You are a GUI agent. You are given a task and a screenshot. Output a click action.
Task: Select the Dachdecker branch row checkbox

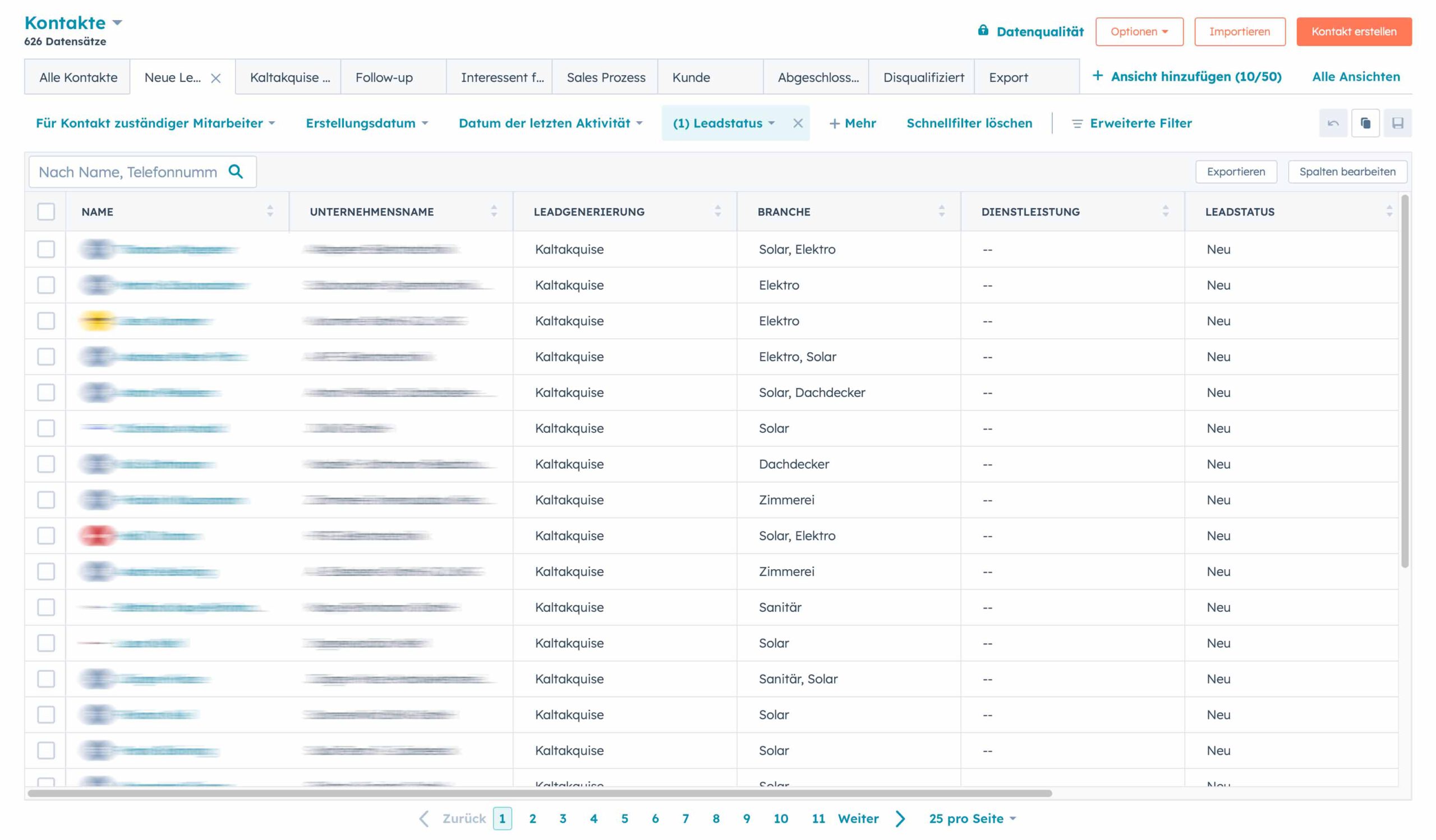[46, 464]
